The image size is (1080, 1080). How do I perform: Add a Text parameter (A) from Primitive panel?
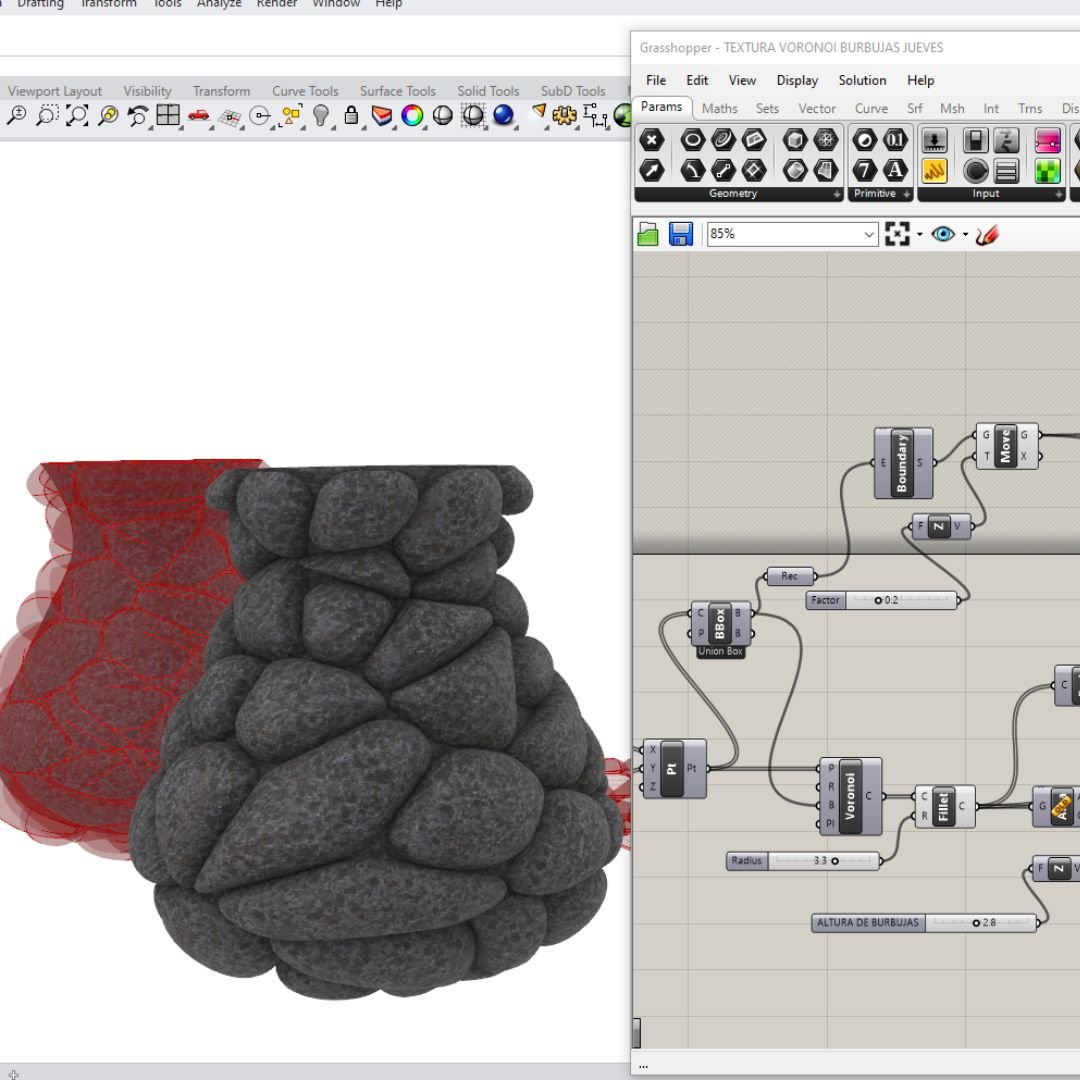tap(895, 170)
